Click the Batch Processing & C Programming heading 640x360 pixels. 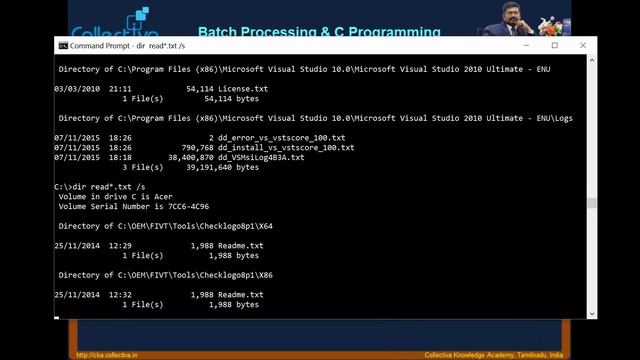coord(319,31)
